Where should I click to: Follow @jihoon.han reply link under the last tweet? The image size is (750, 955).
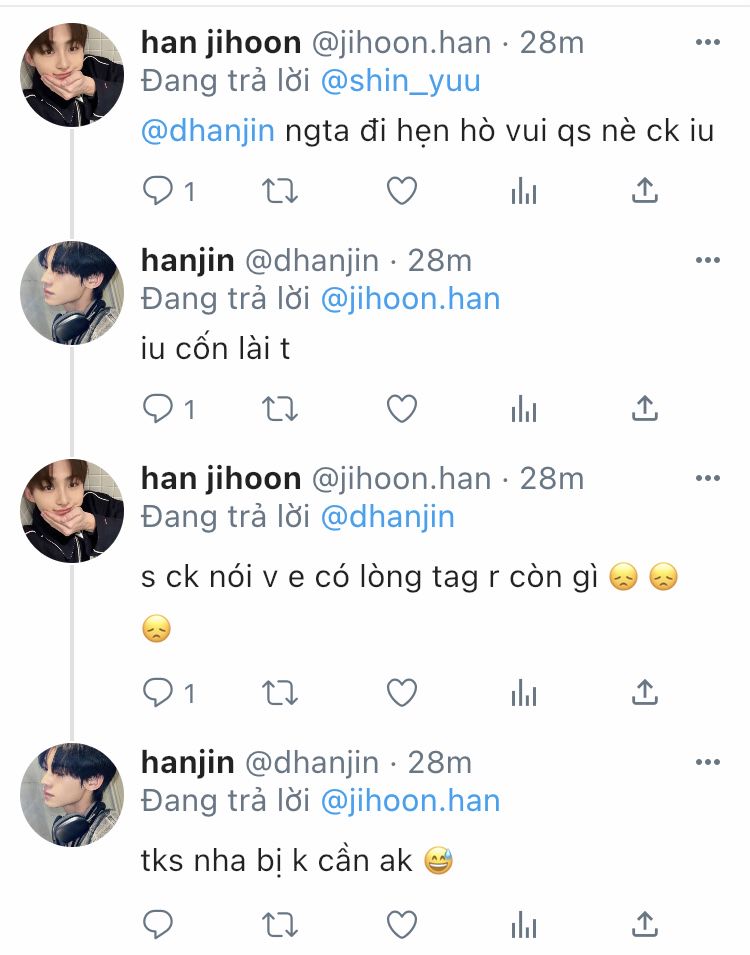[410, 801]
